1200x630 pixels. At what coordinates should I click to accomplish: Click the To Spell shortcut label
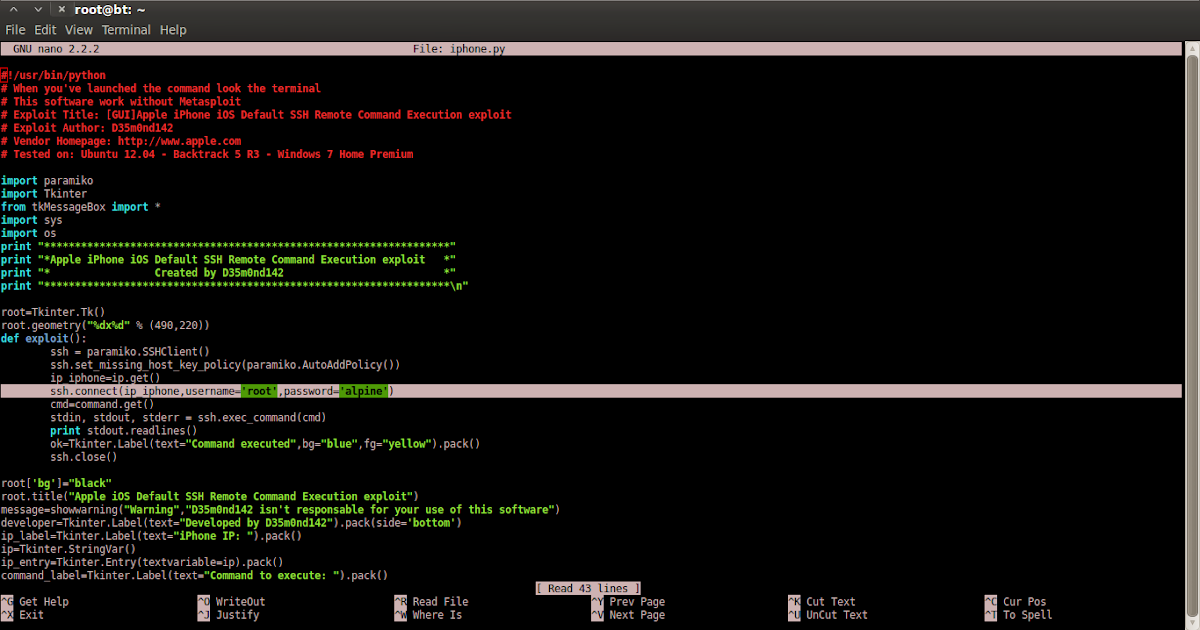click(x=1028, y=615)
